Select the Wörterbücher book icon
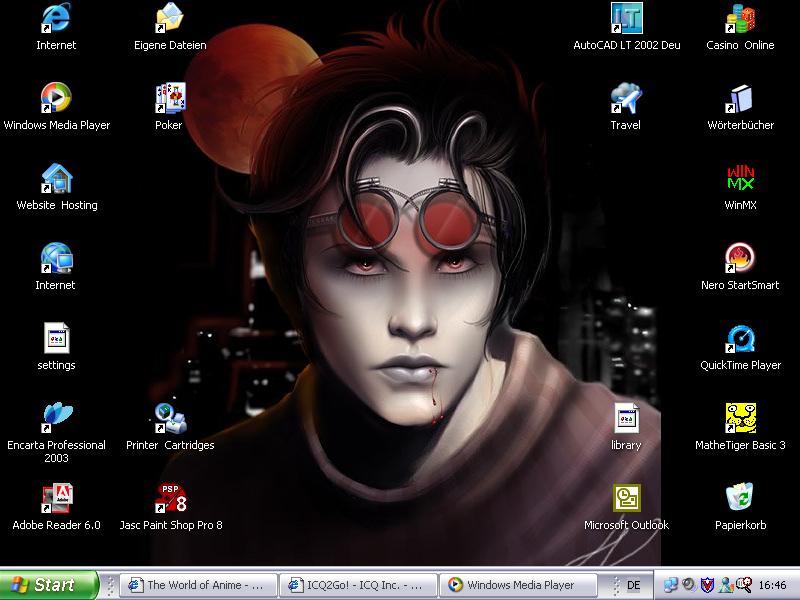The height and width of the screenshot is (600, 800). click(x=740, y=97)
